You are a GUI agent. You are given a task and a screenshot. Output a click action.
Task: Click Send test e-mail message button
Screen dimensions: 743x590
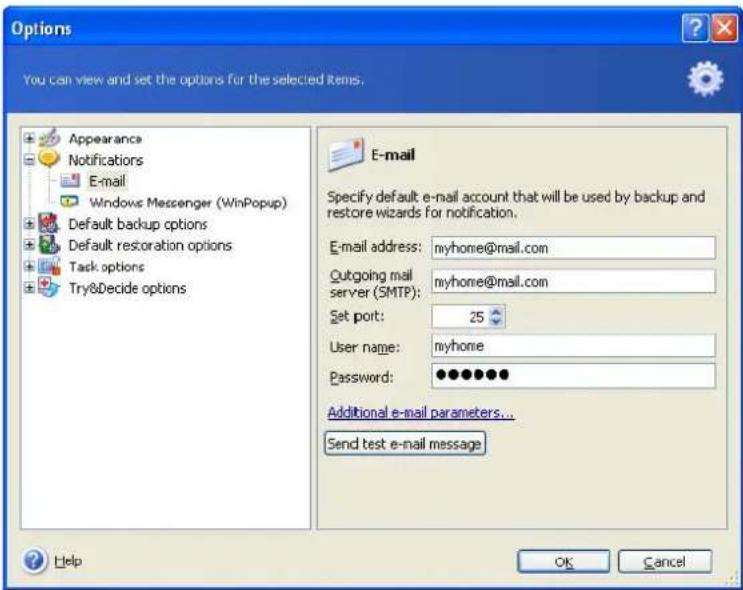click(x=405, y=444)
